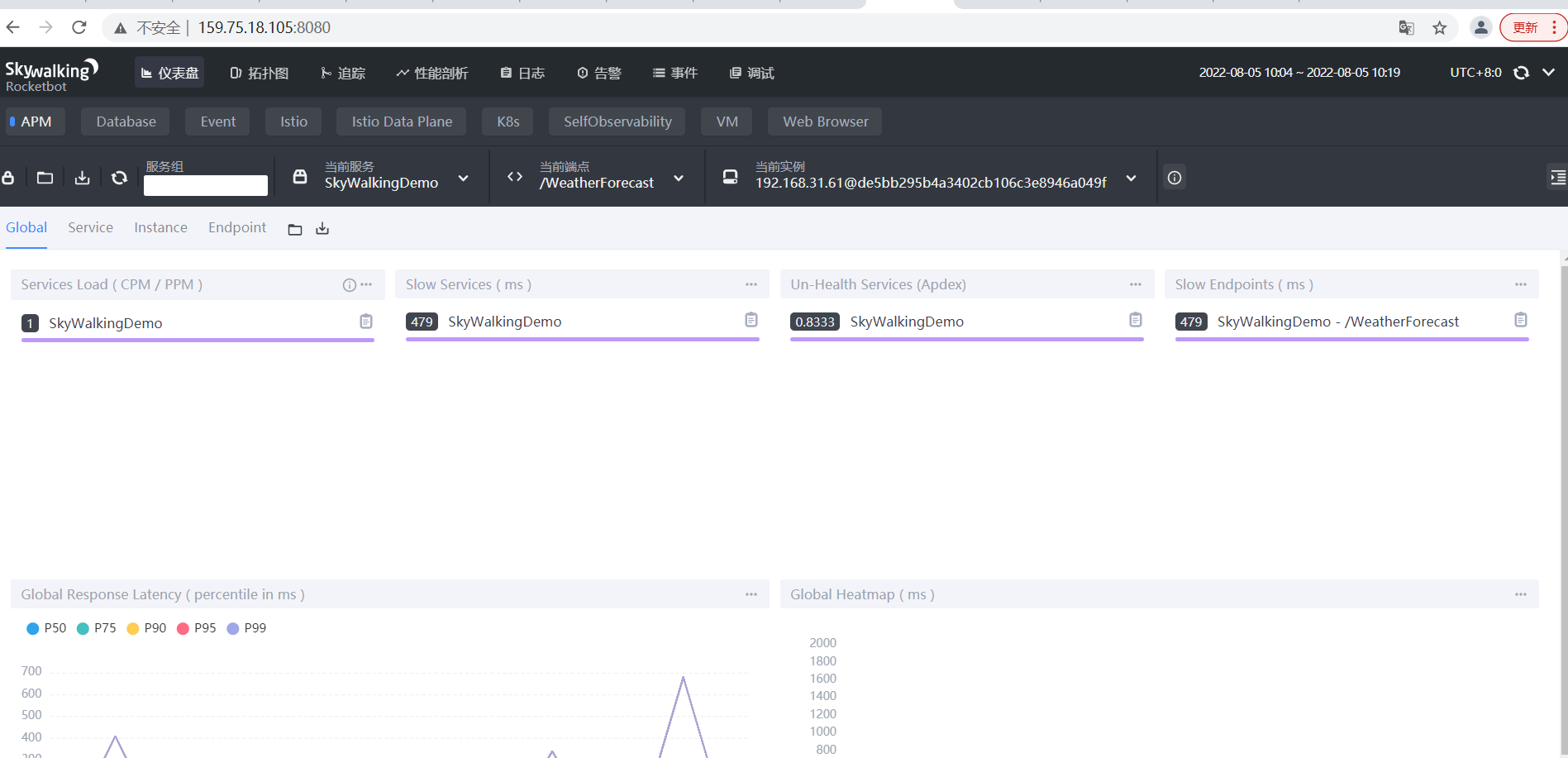Open the 日志 log menu

522,73
